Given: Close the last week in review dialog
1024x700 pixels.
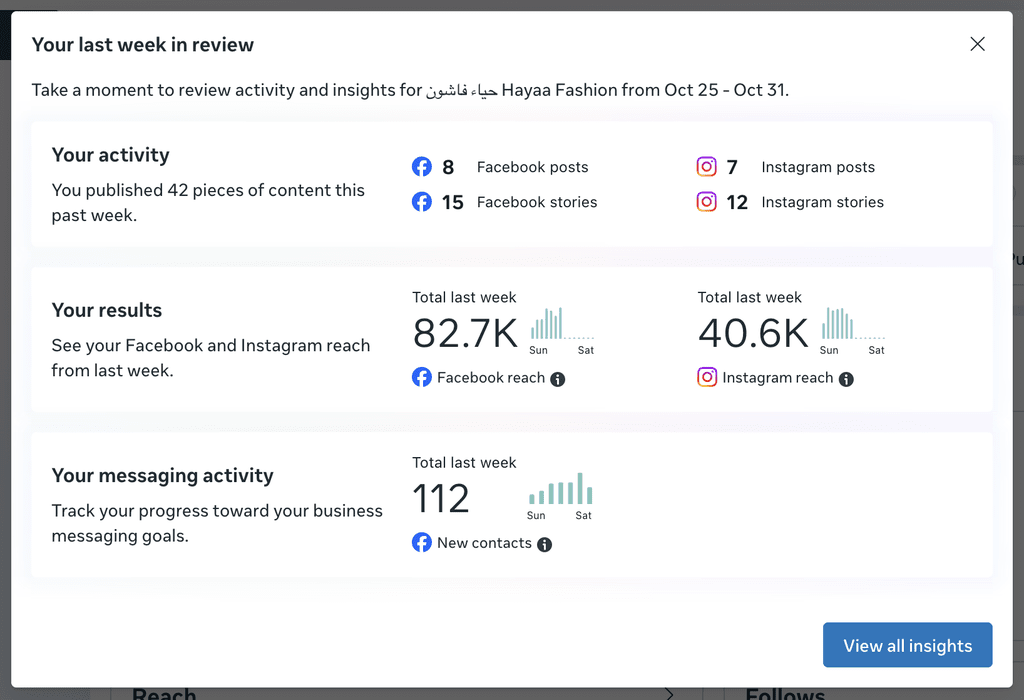Looking at the screenshot, I should [977, 44].
